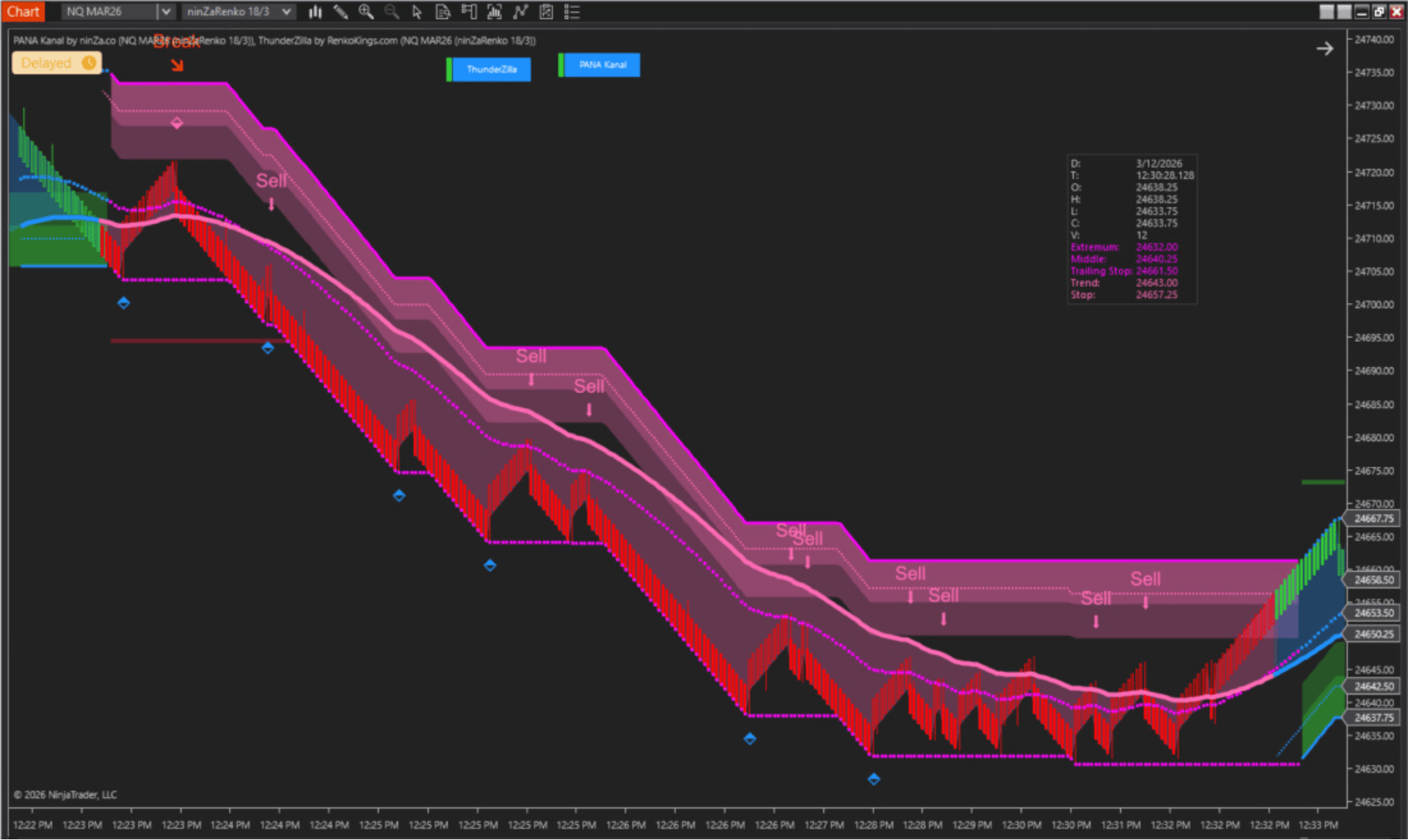Click the lowest blue diamond near 24630
1408x840 pixels.
pyautogui.click(x=873, y=779)
